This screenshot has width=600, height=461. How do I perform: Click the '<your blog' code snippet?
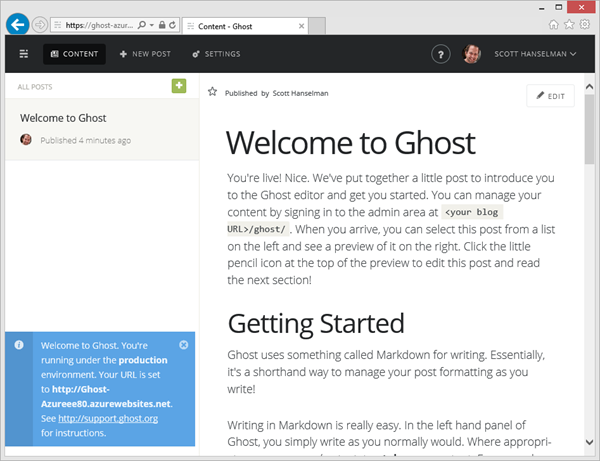(472, 212)
